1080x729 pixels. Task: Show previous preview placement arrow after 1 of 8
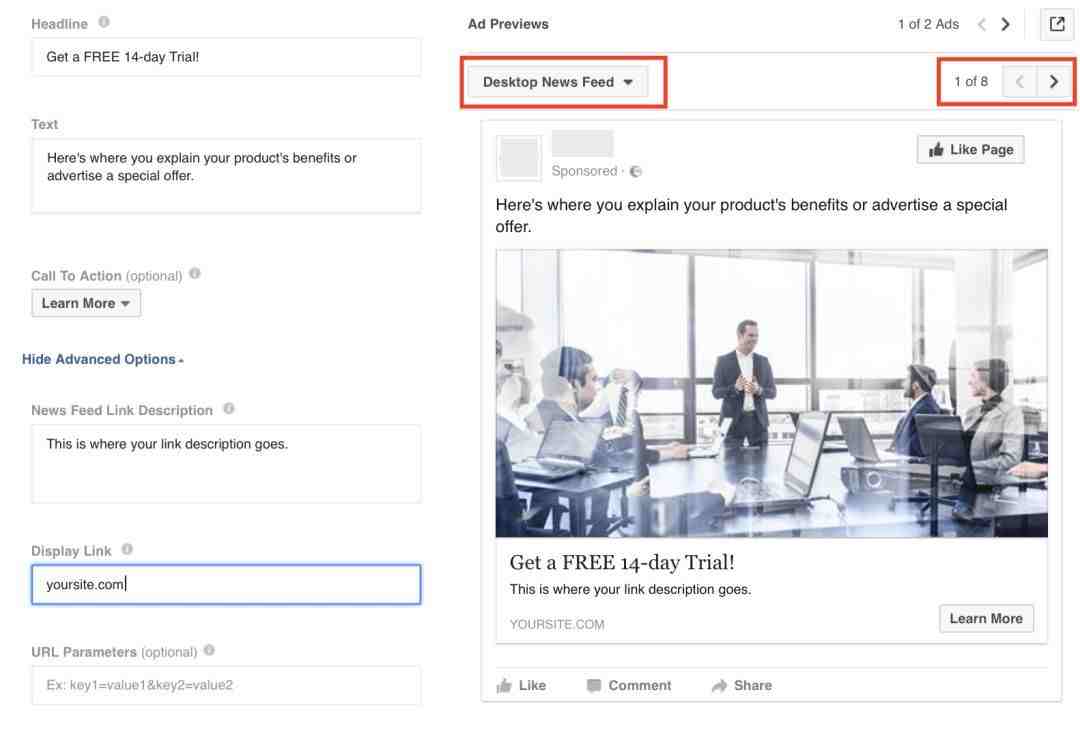click(x=1020, y=81)
